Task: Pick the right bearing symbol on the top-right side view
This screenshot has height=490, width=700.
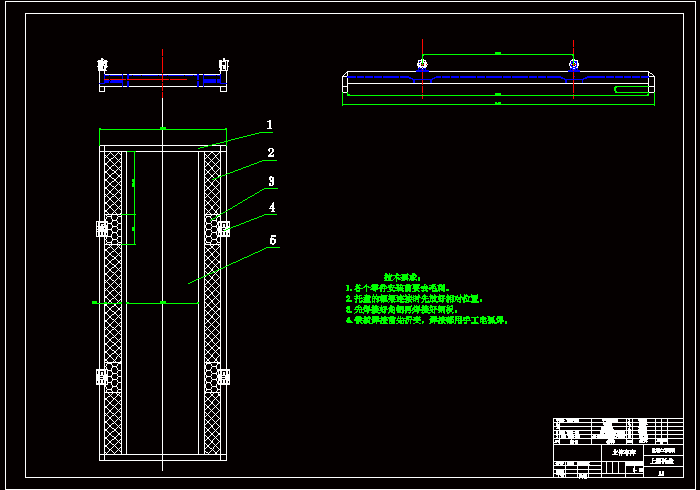Action: [x=574, y=65]
